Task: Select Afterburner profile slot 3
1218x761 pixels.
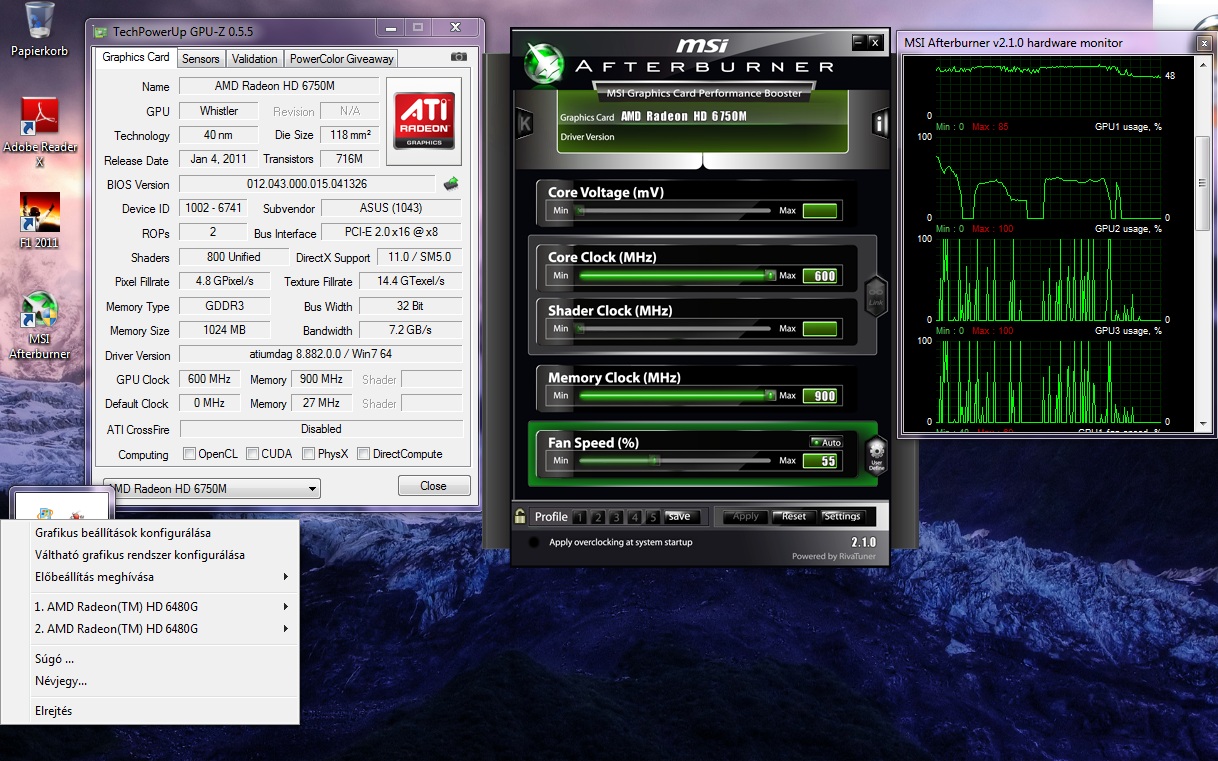Action: coord(616,517)
